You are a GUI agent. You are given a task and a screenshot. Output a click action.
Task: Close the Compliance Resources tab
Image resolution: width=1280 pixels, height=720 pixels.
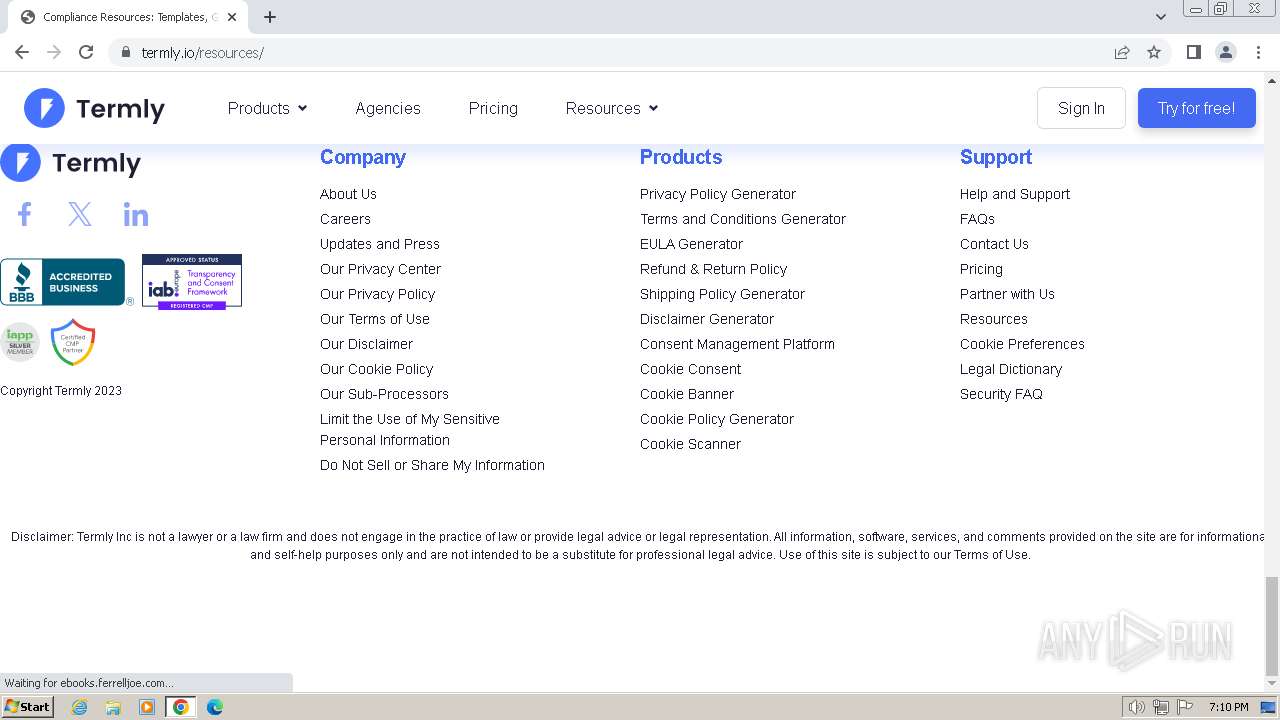coord(232,17)
